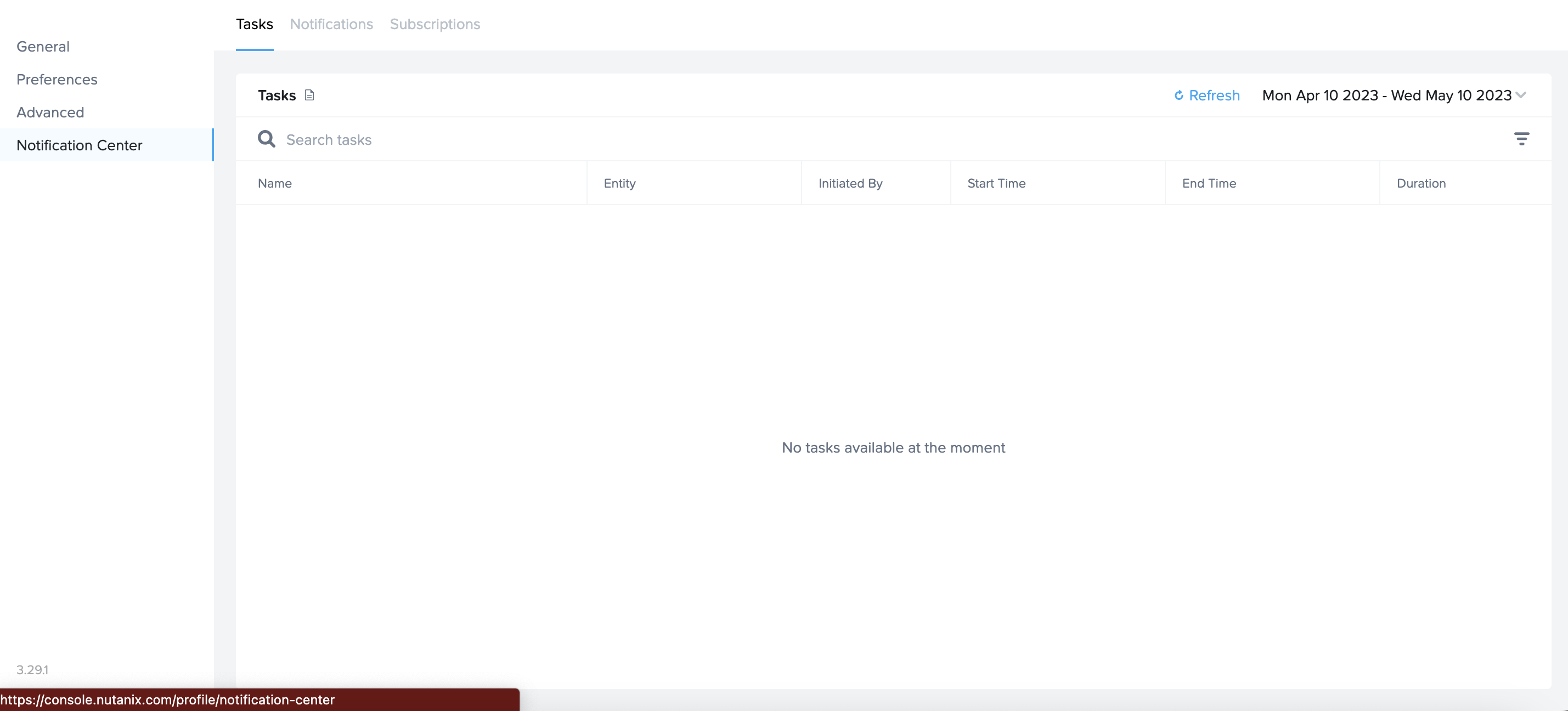1568x711 pixels.
Task: Expand the date range chevron
Action: click(1521, 95)
